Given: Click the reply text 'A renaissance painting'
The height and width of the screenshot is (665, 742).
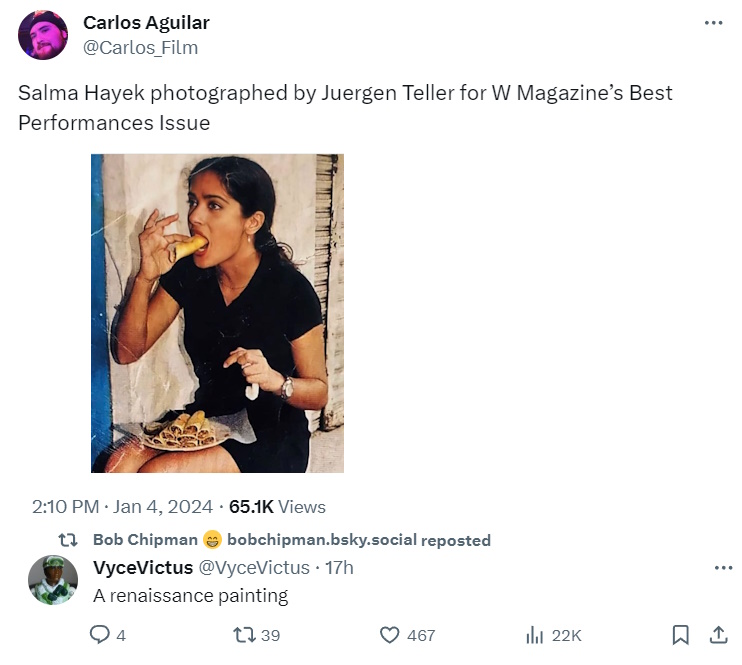Looking at the screenshot, I should pyautogui.click(x=190, y=596).
